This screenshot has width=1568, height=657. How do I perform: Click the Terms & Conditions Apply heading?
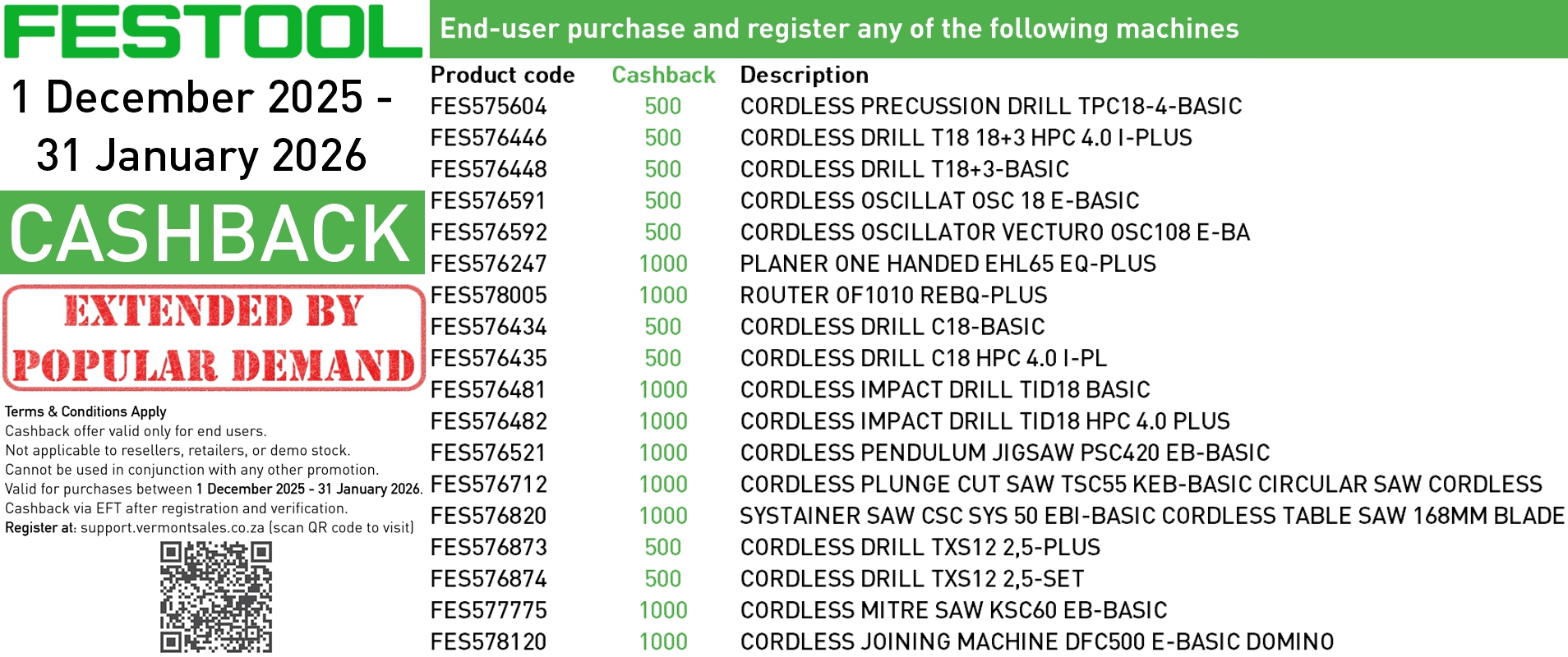click(85, 411)
